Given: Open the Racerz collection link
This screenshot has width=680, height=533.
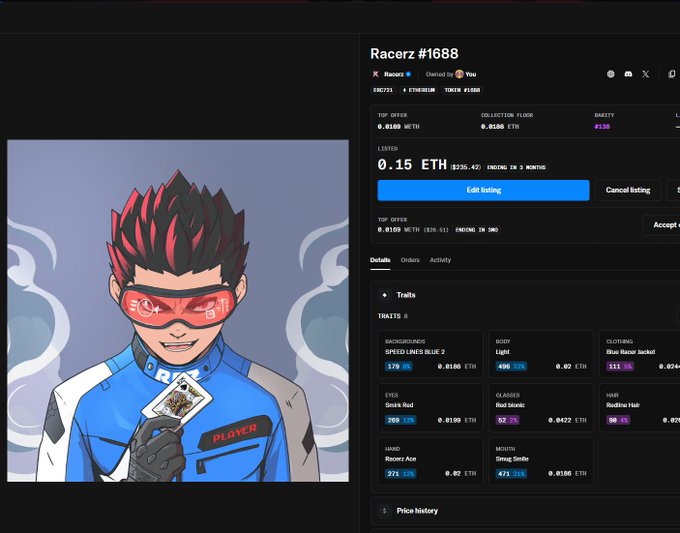Looking at the screenshot, I should 393,74.
